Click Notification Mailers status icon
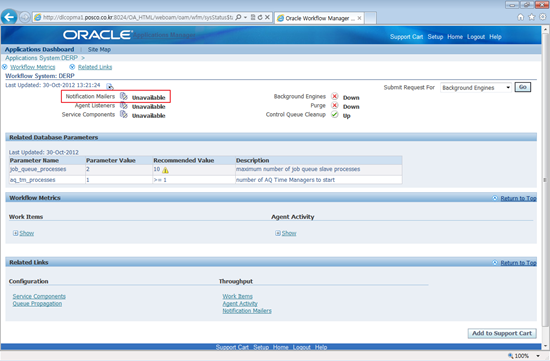This screenshot has width=550, height=361. pos(123,96)
